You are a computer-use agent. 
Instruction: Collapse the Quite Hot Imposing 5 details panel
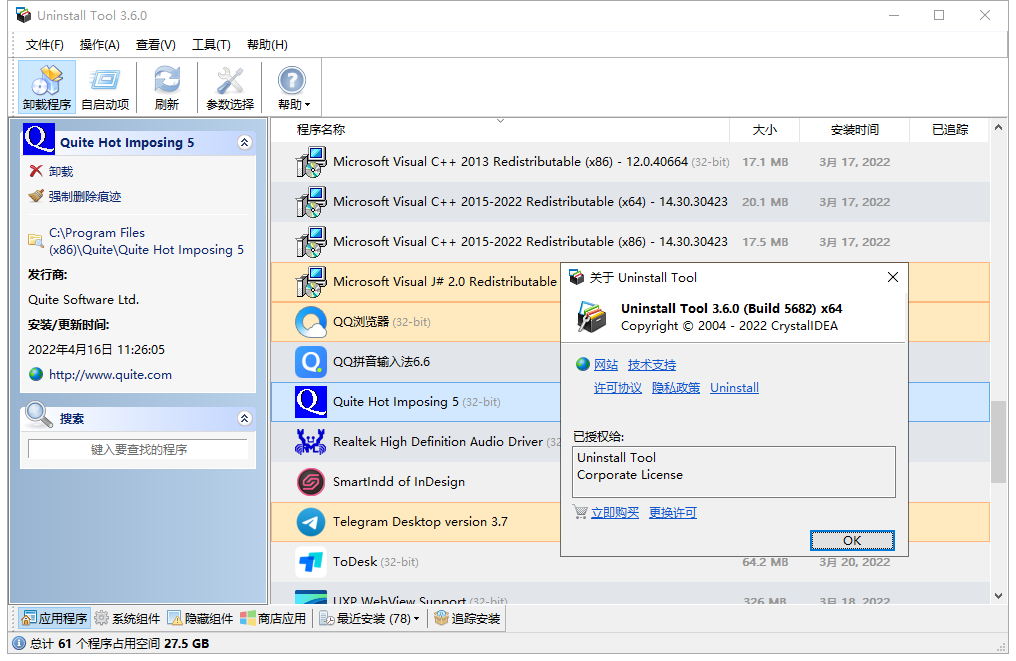point(244,143)
